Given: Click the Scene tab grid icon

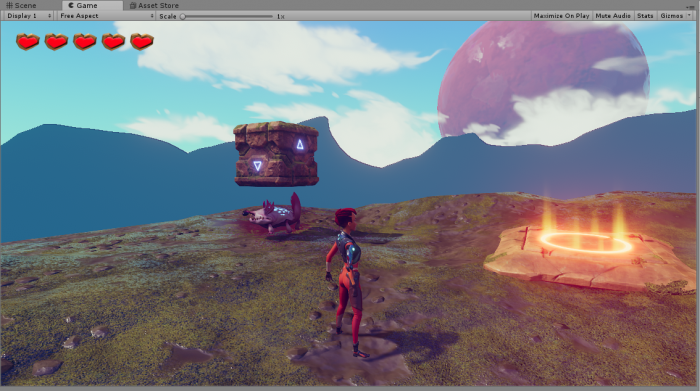Looking at the screenshot, I should pos(9,5).
